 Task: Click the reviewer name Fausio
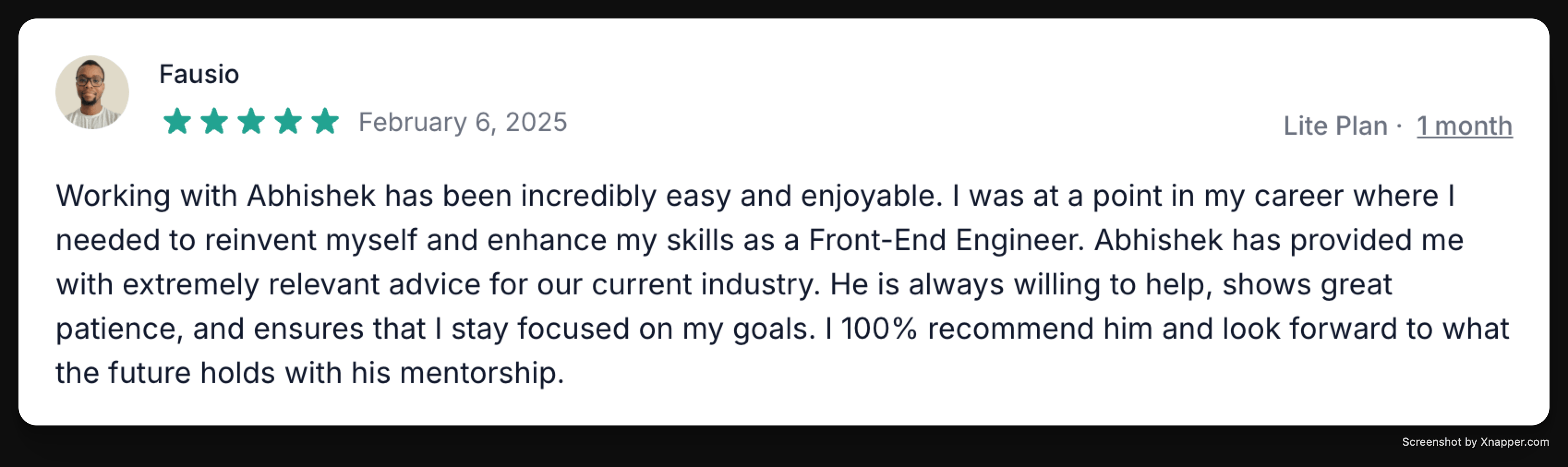pyautogui.click(x=199, y=74)
